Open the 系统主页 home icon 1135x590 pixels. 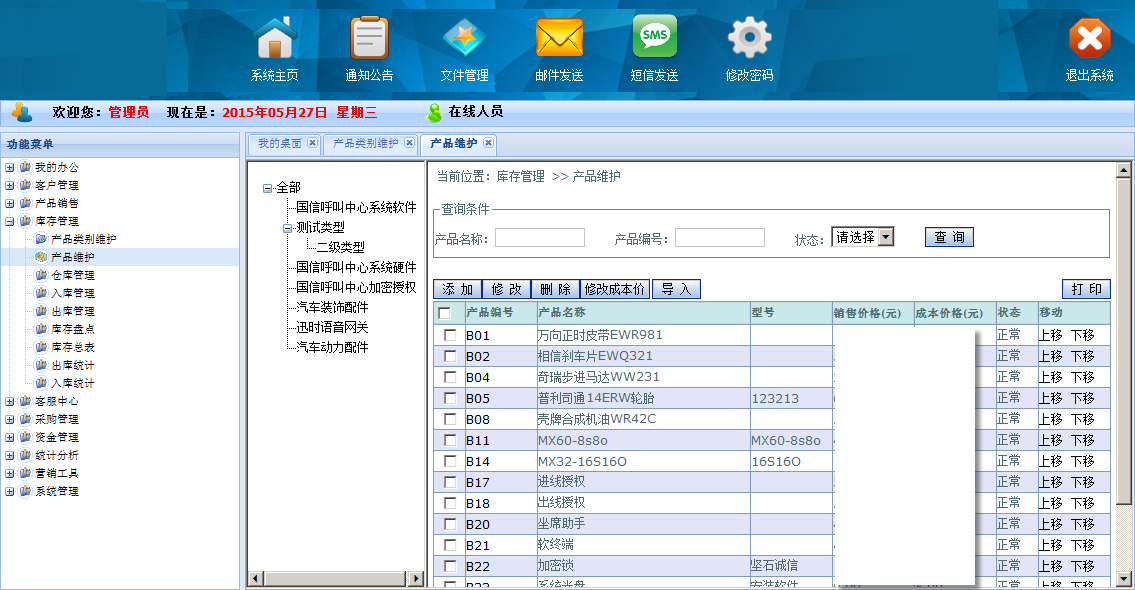click(x=275, y=39)
